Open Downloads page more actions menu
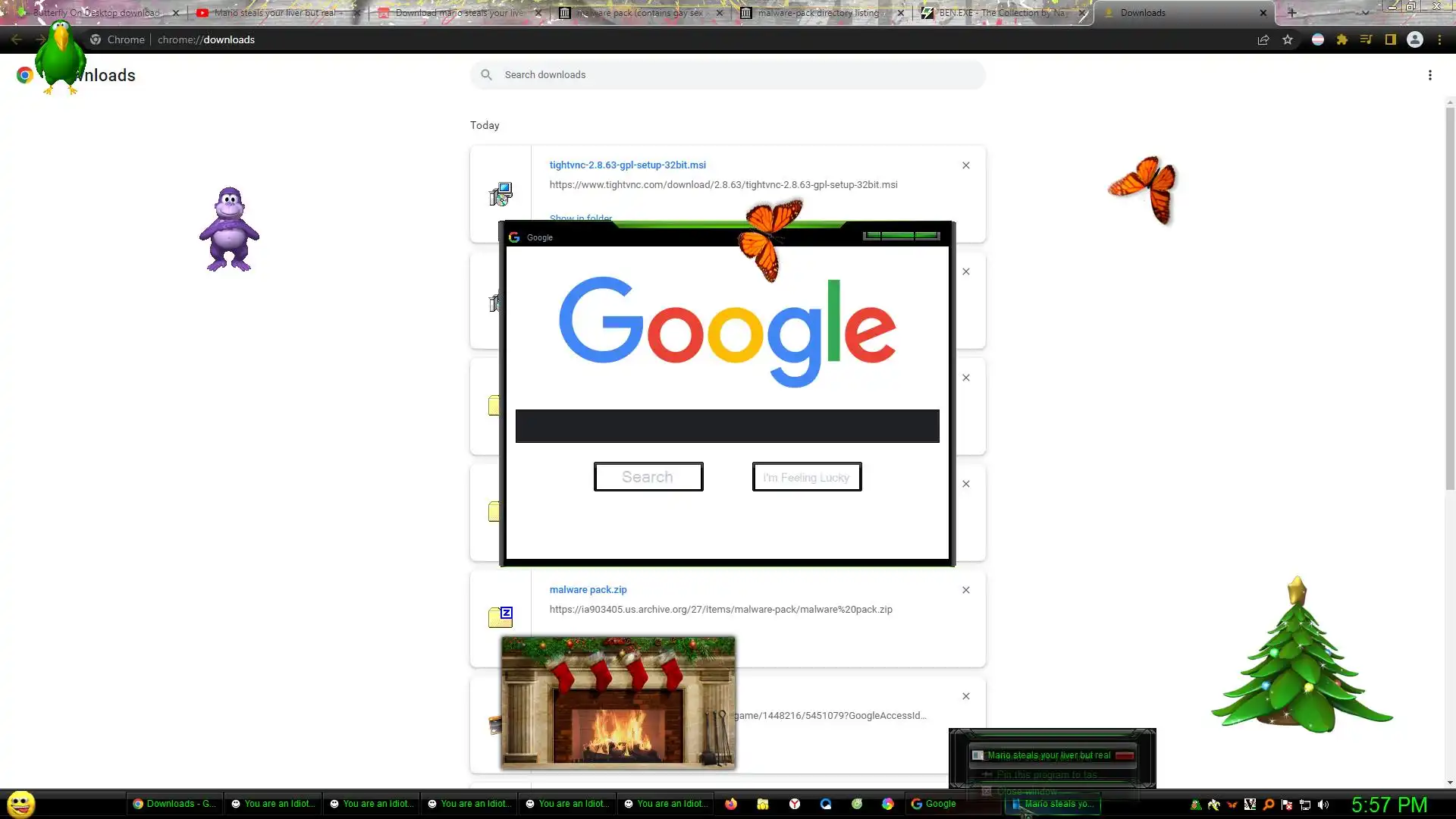This screenshot has width=1456, height=819. tap(1429, 75)
